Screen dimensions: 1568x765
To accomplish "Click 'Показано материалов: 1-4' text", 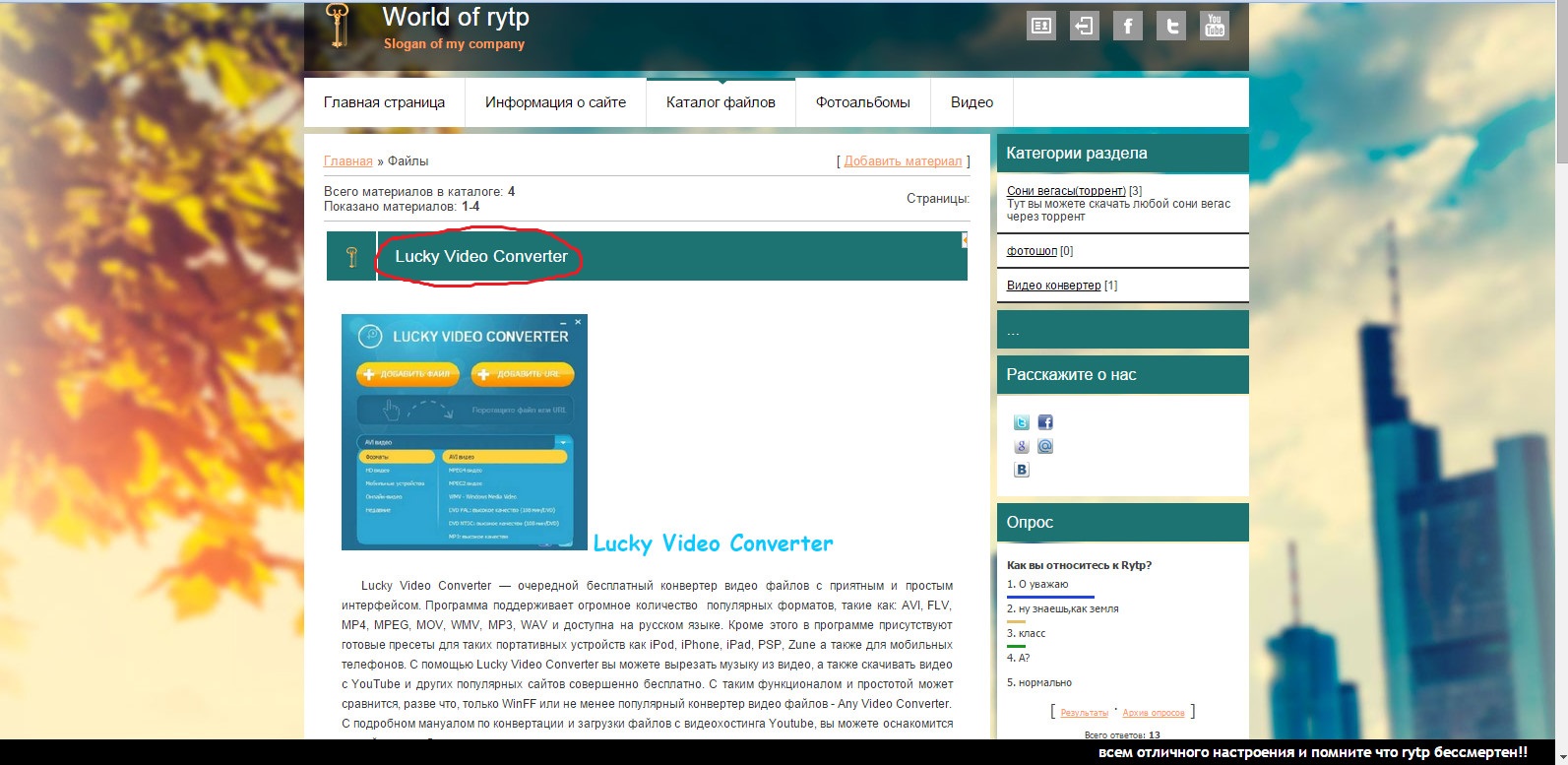I will click(x=402, y=207).
